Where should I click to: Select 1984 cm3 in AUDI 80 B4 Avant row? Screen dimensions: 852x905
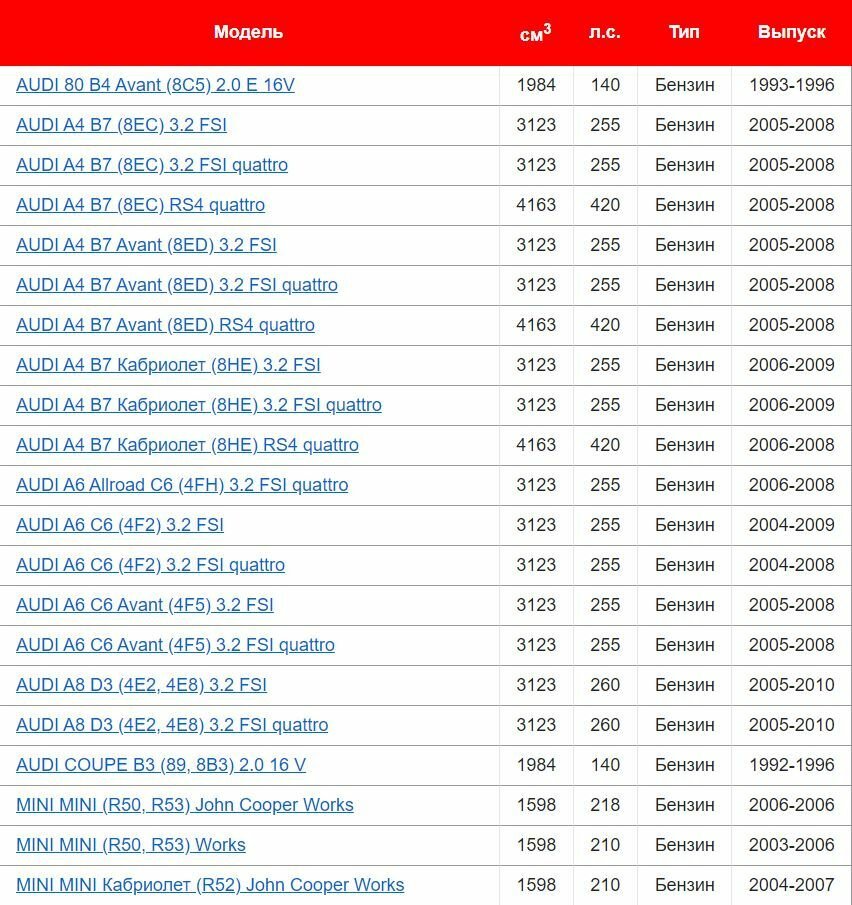click(x=536, y=85)
